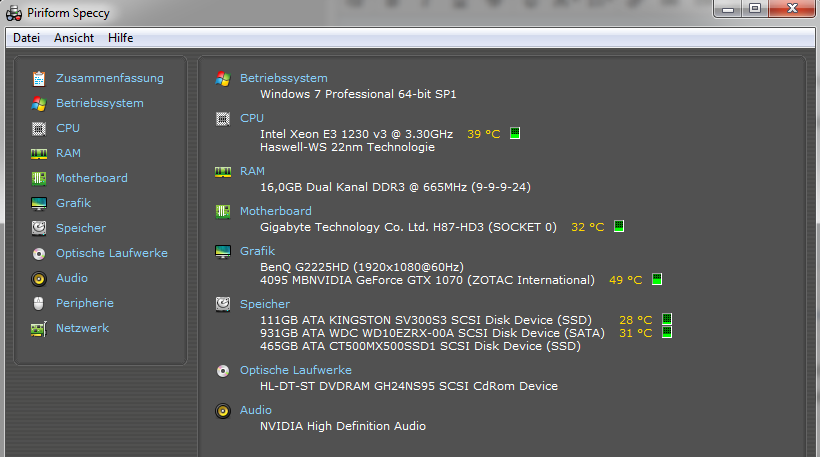Click the CPU temperature value 39 °C
Viewport: 820px width, 457px height.
[x=484, y=134]
